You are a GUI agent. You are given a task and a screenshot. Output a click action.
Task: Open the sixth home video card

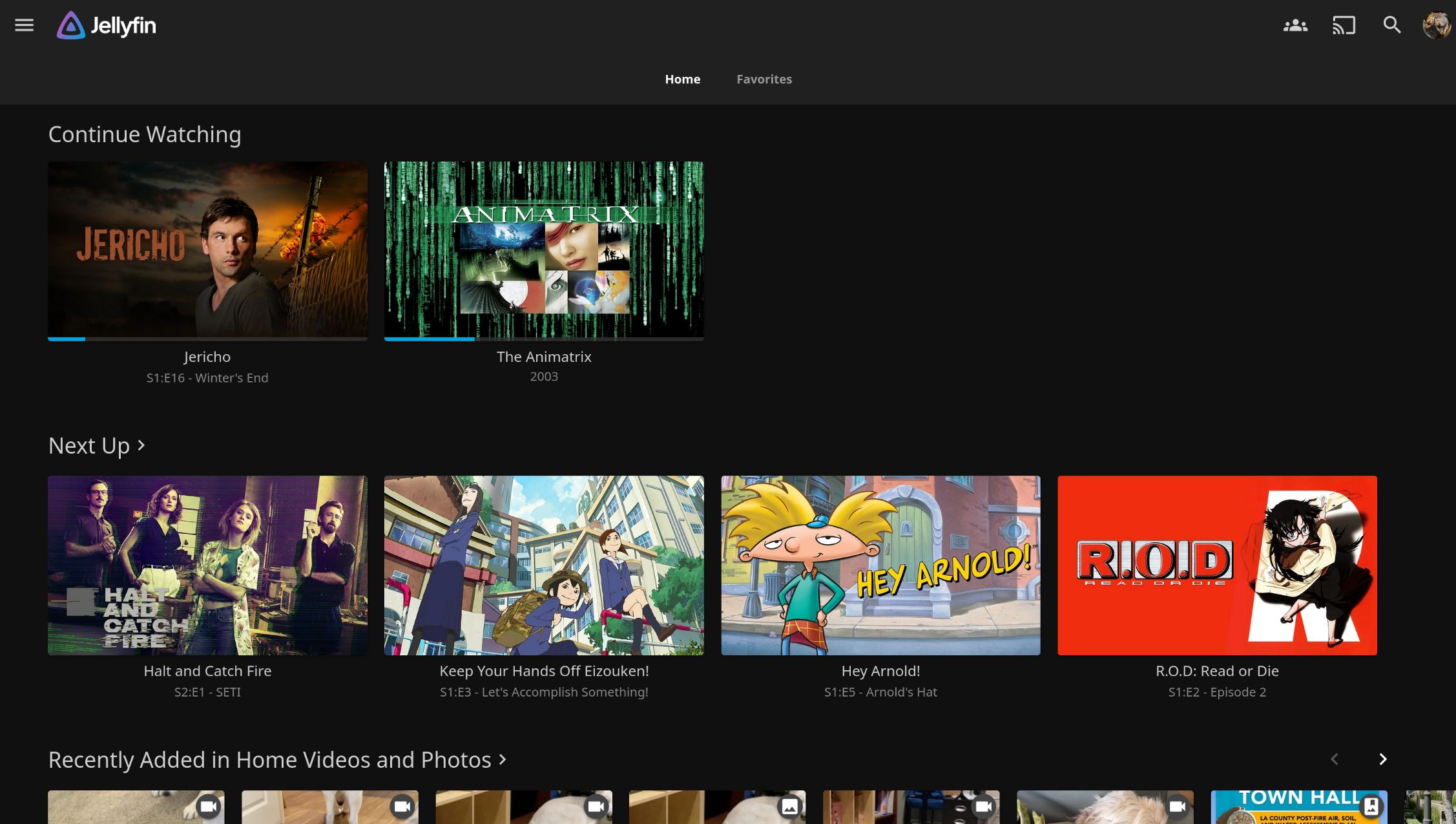pyautogui.click(x=1105, y=807)
